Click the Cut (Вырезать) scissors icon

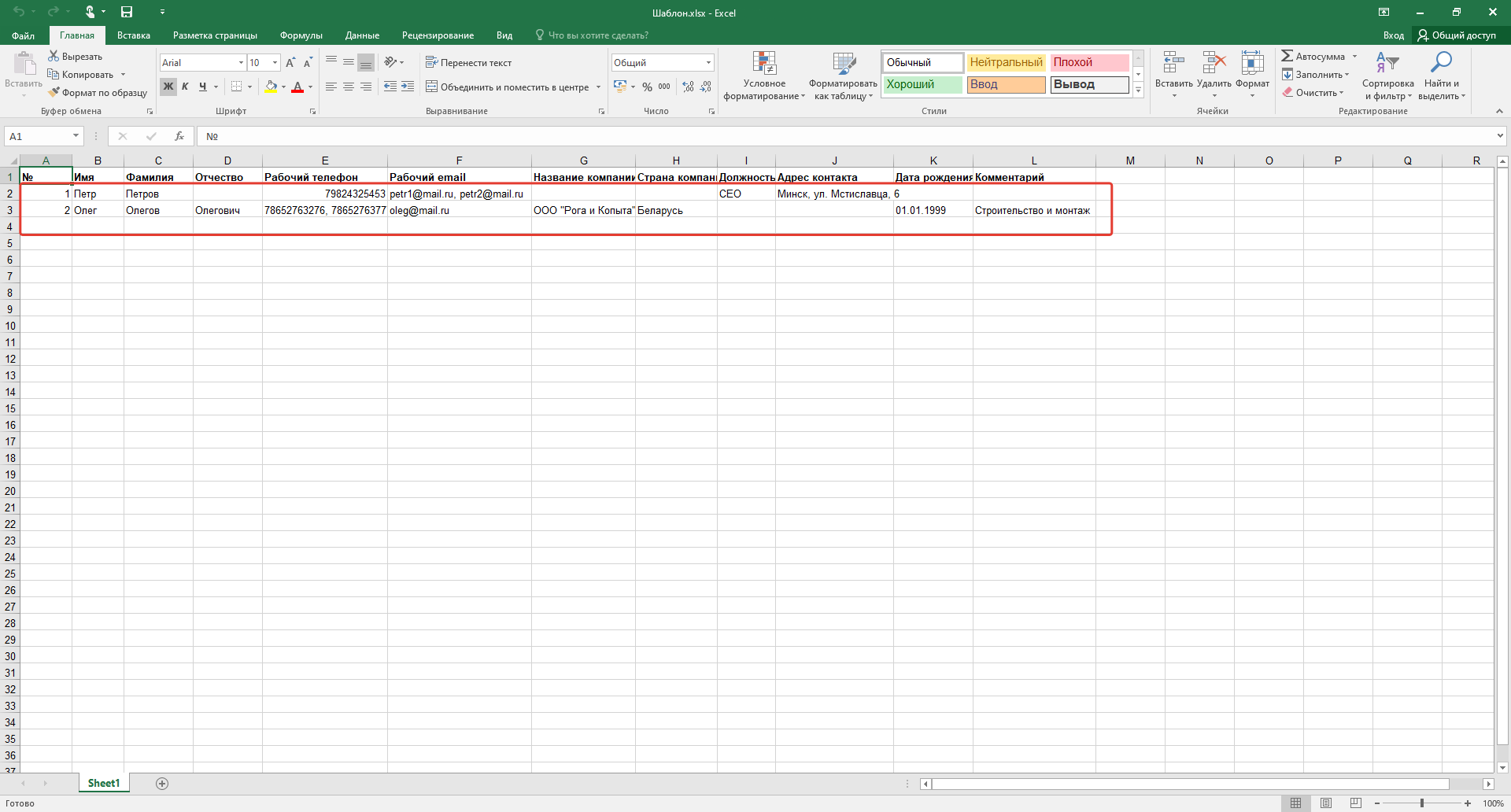[x=54, y=56]
